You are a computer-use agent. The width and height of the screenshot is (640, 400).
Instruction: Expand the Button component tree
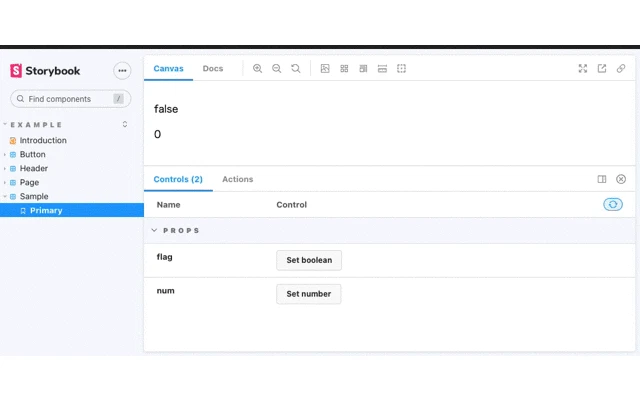(5, 155)
